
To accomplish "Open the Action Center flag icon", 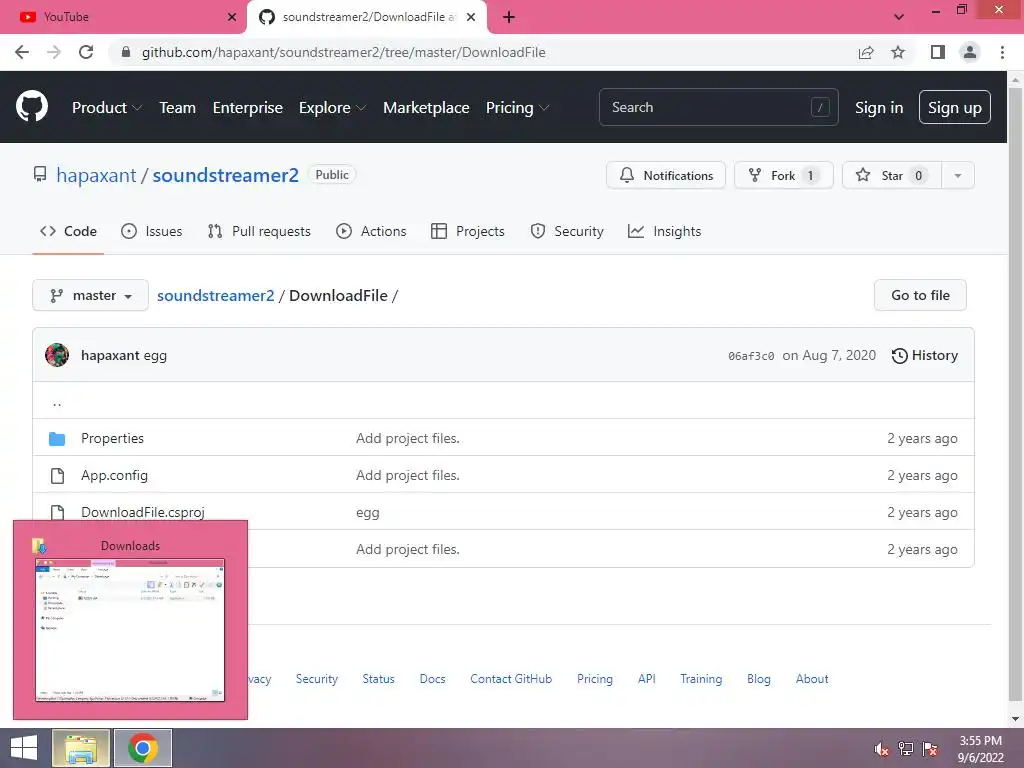I will 930,749.
